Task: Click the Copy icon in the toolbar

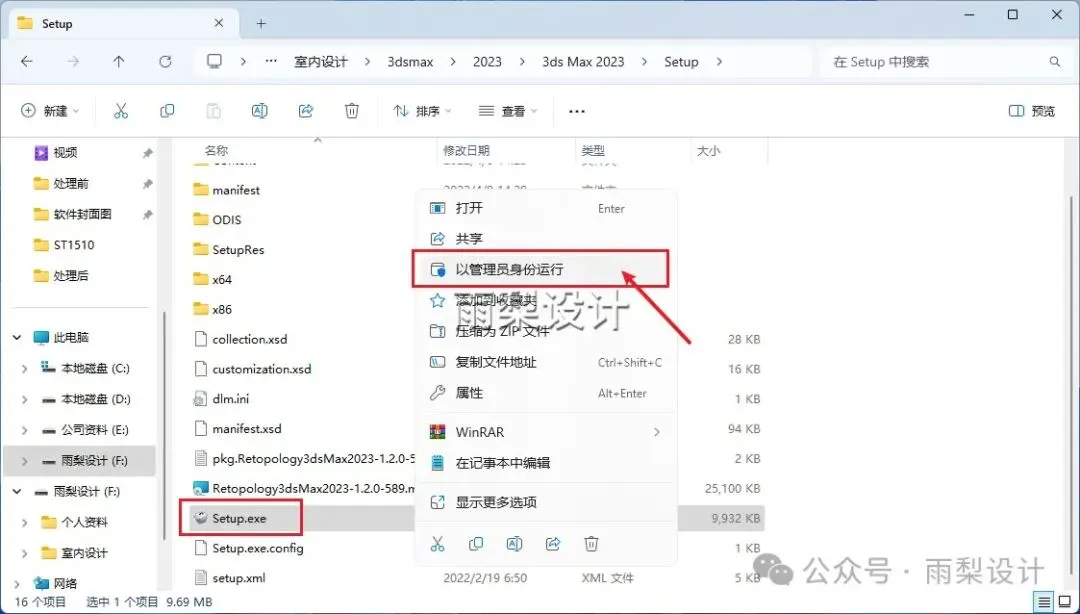Action: (x=167, y=111)
